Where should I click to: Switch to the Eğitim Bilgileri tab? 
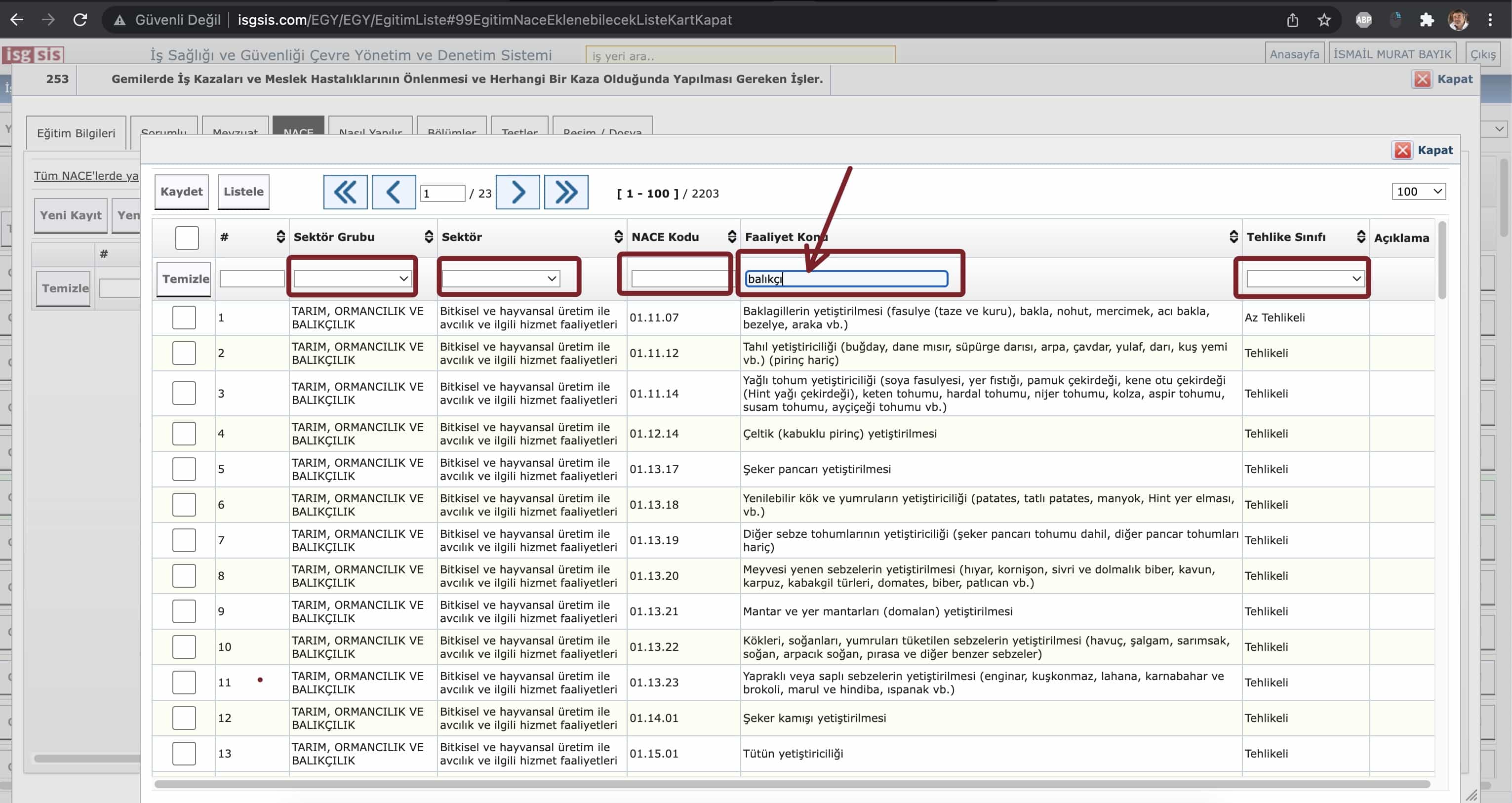click(76, 133)
